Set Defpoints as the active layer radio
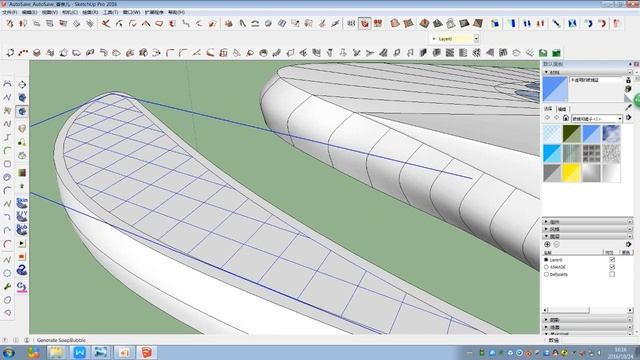The image size is (640, 360). pos(546,274)
